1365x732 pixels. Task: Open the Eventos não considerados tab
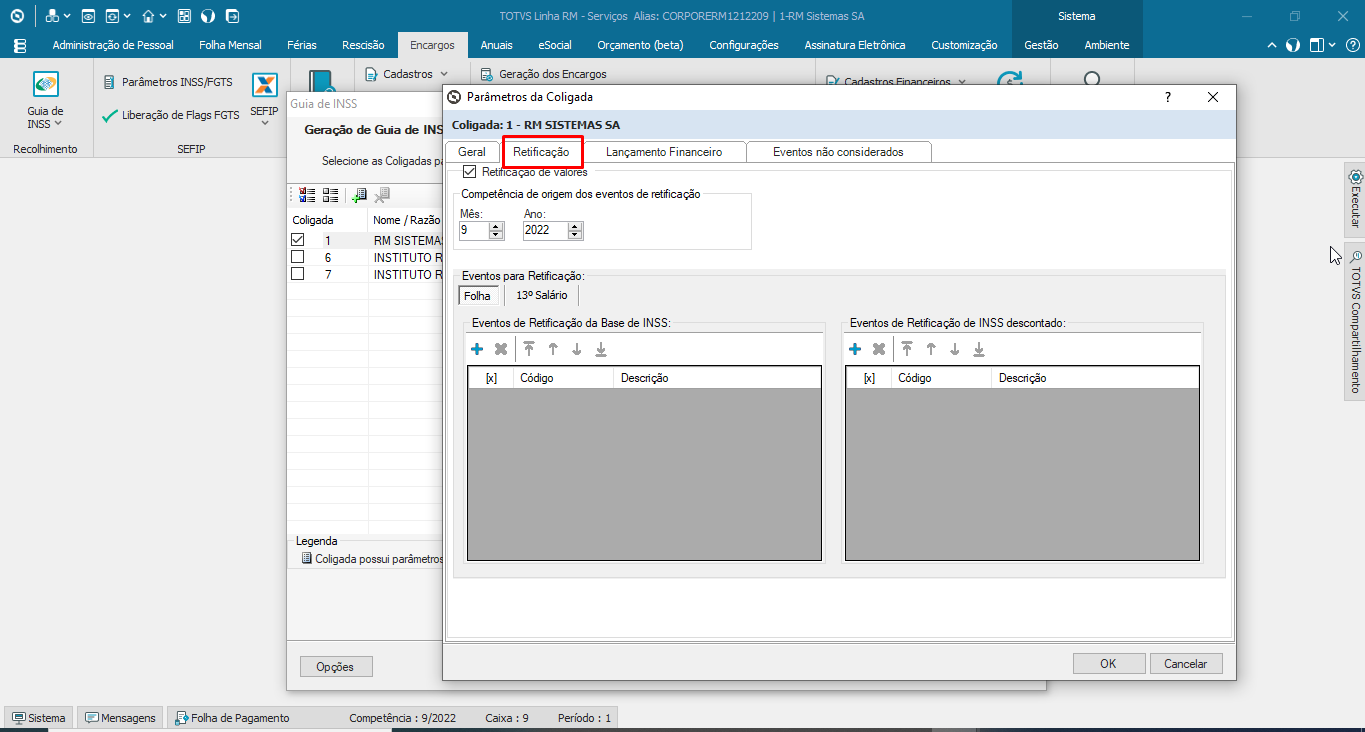click(838, 152)
